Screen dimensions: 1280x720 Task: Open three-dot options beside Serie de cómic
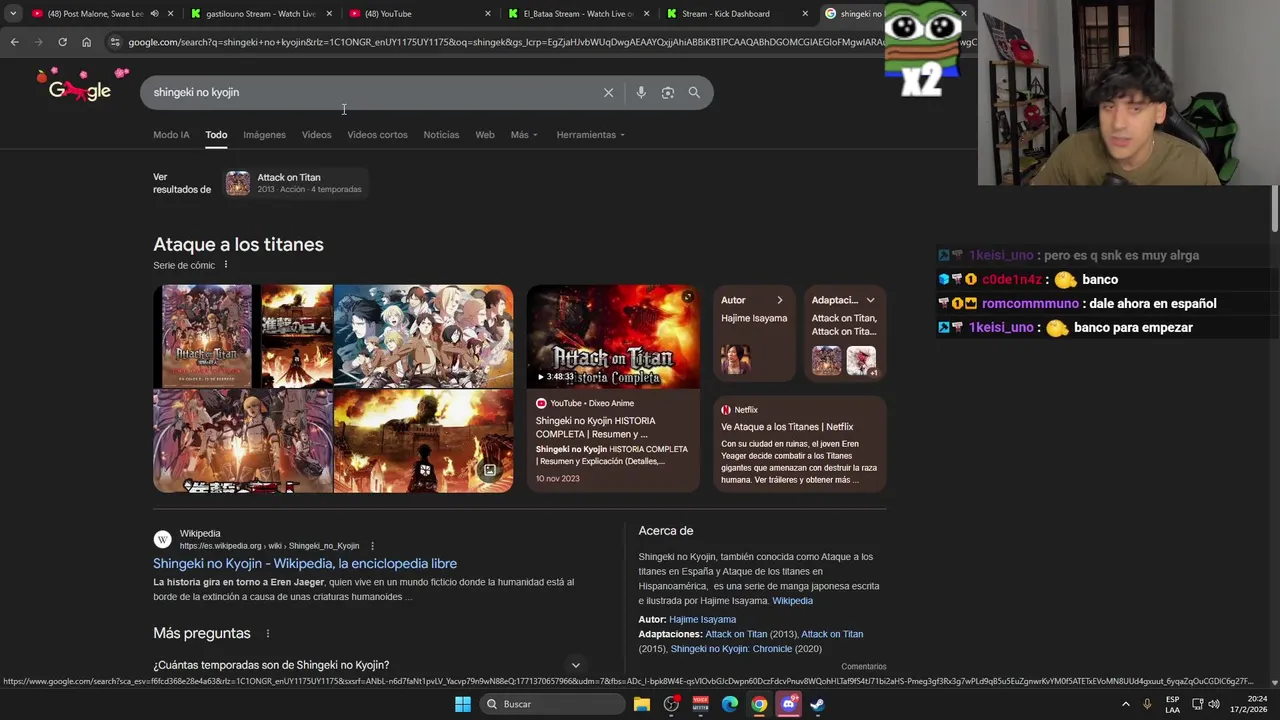[x=226, y=265]
